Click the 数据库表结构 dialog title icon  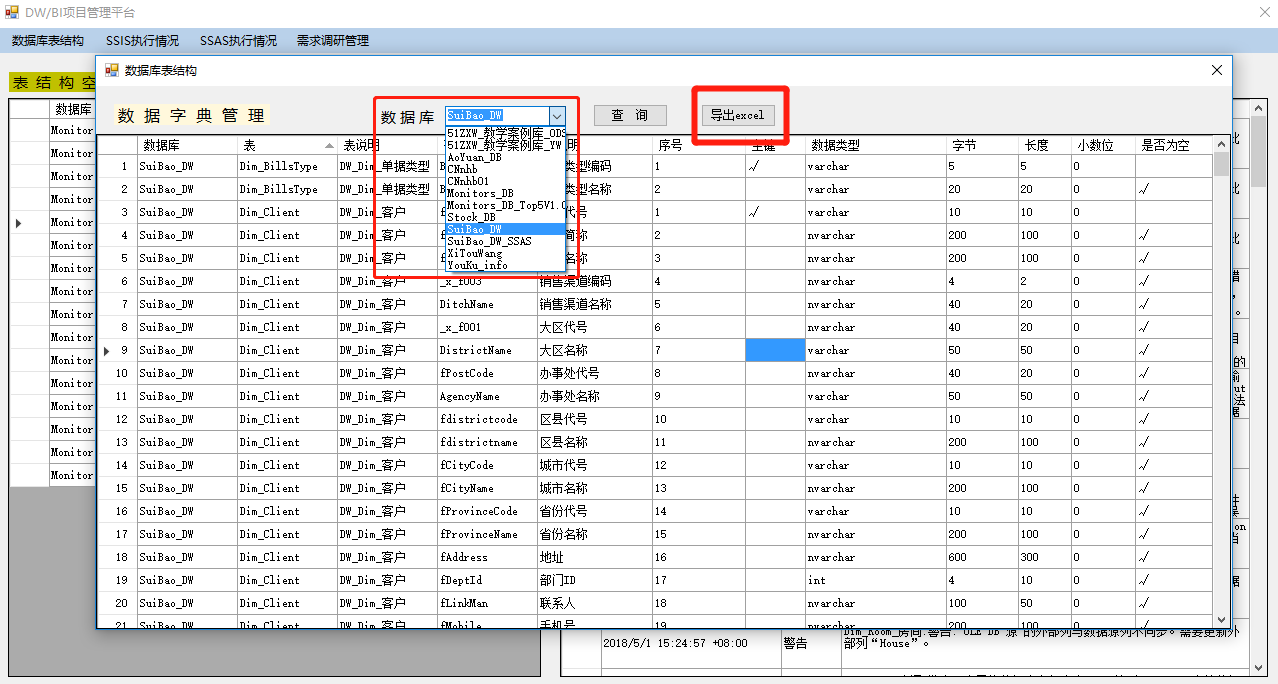pyautogui.click(x=112, y=70)
